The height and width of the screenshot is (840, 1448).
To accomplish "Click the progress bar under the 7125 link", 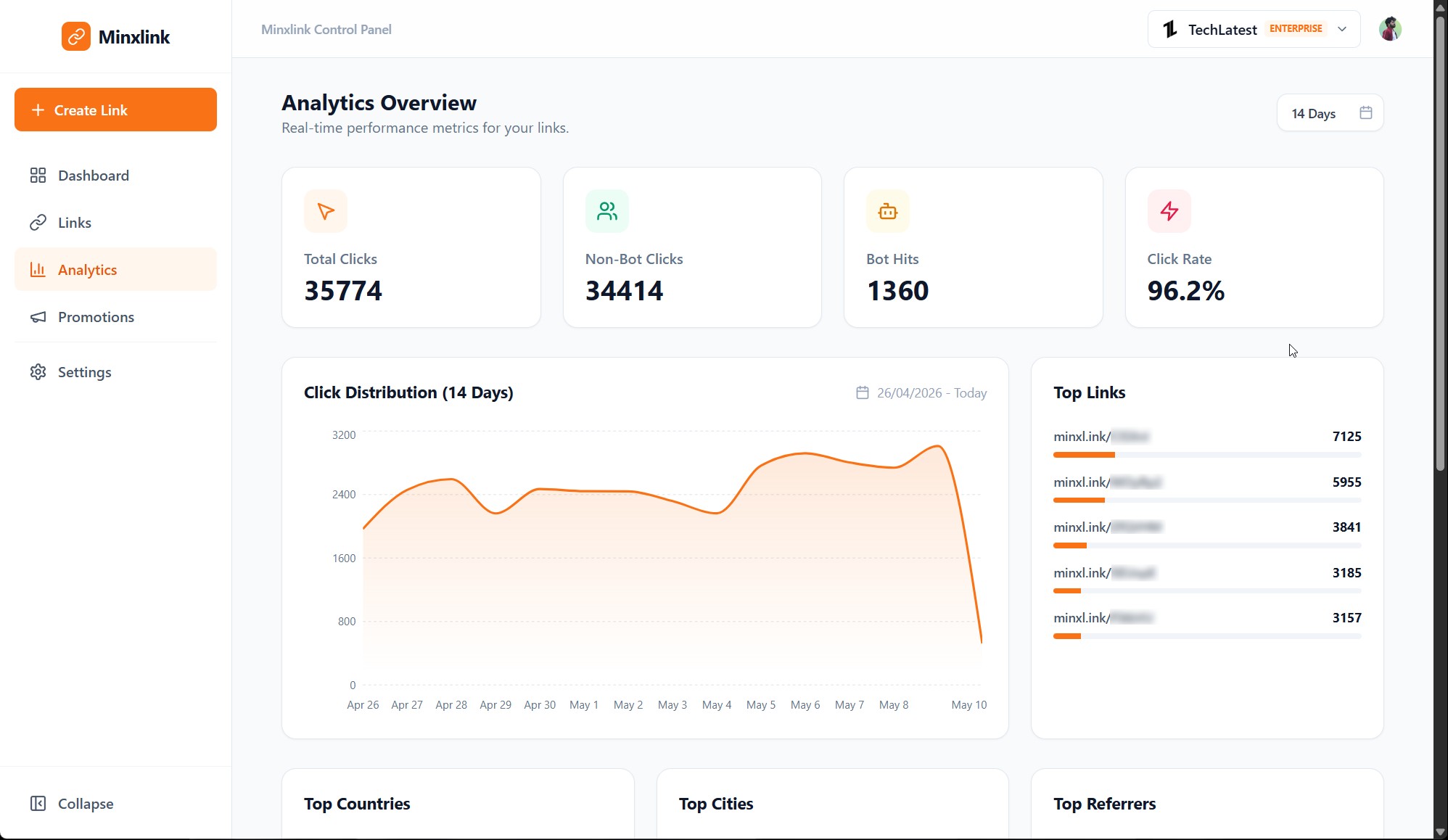I will (1207, 455).
